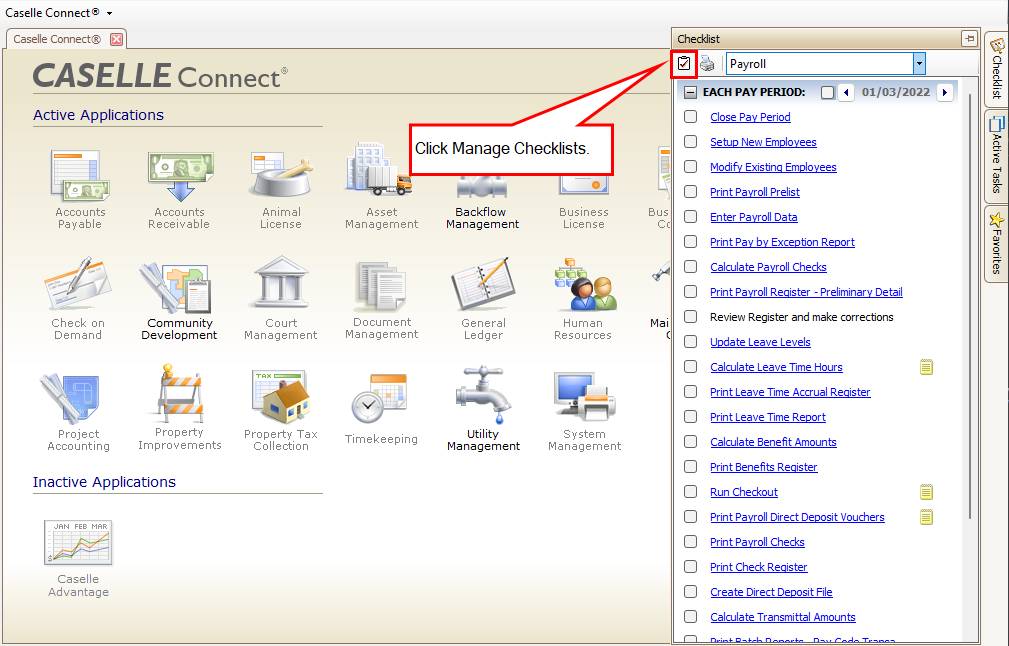
Task: Launch the Animal License application
Action: pyautogui.click(x=281, y=190)
